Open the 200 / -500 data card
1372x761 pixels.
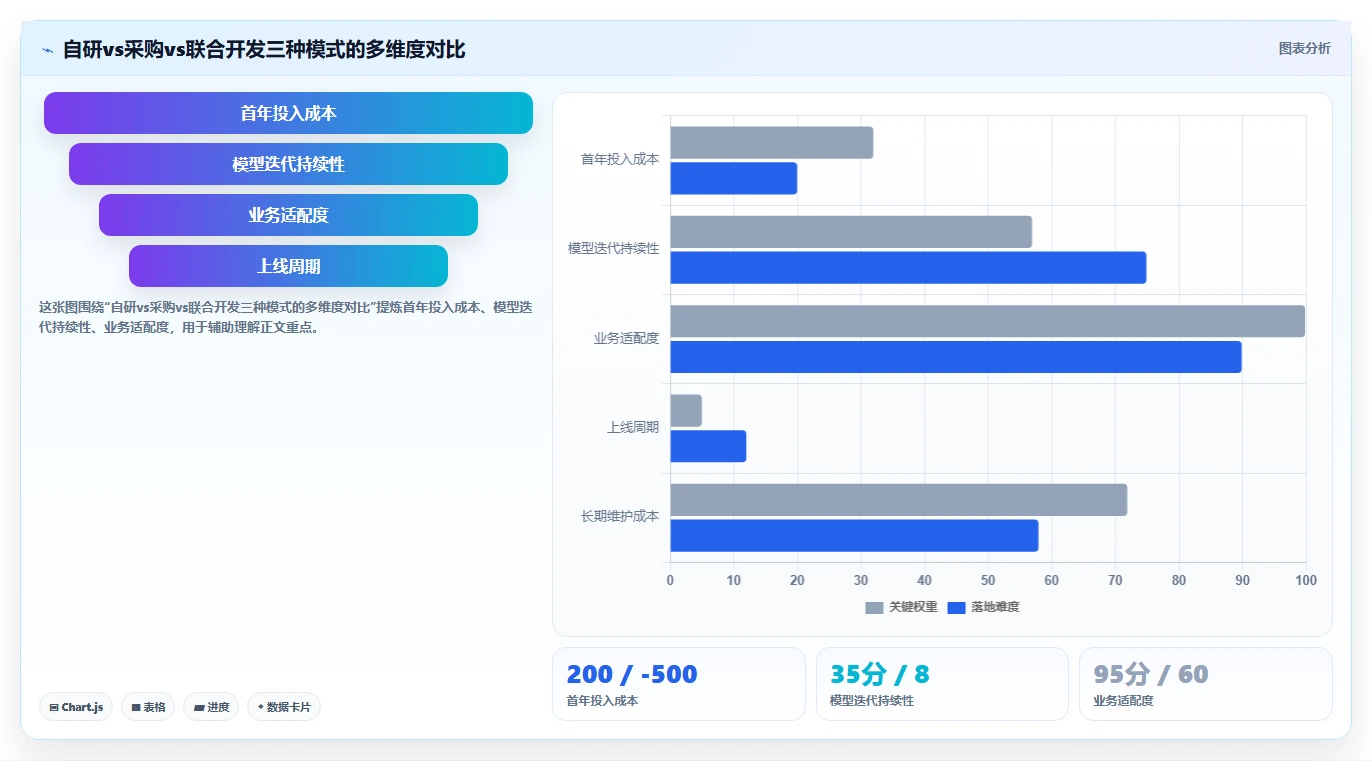click(x=678, y=684)
